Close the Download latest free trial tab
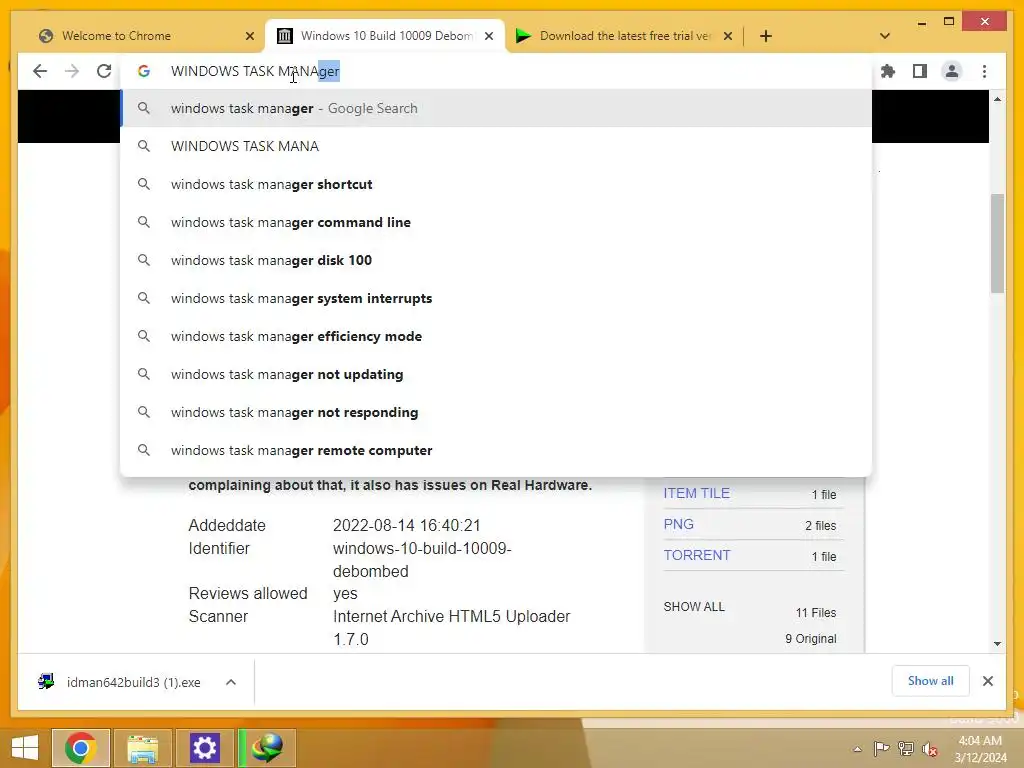Screen dimensions: 1024x768 pos(728,36)
